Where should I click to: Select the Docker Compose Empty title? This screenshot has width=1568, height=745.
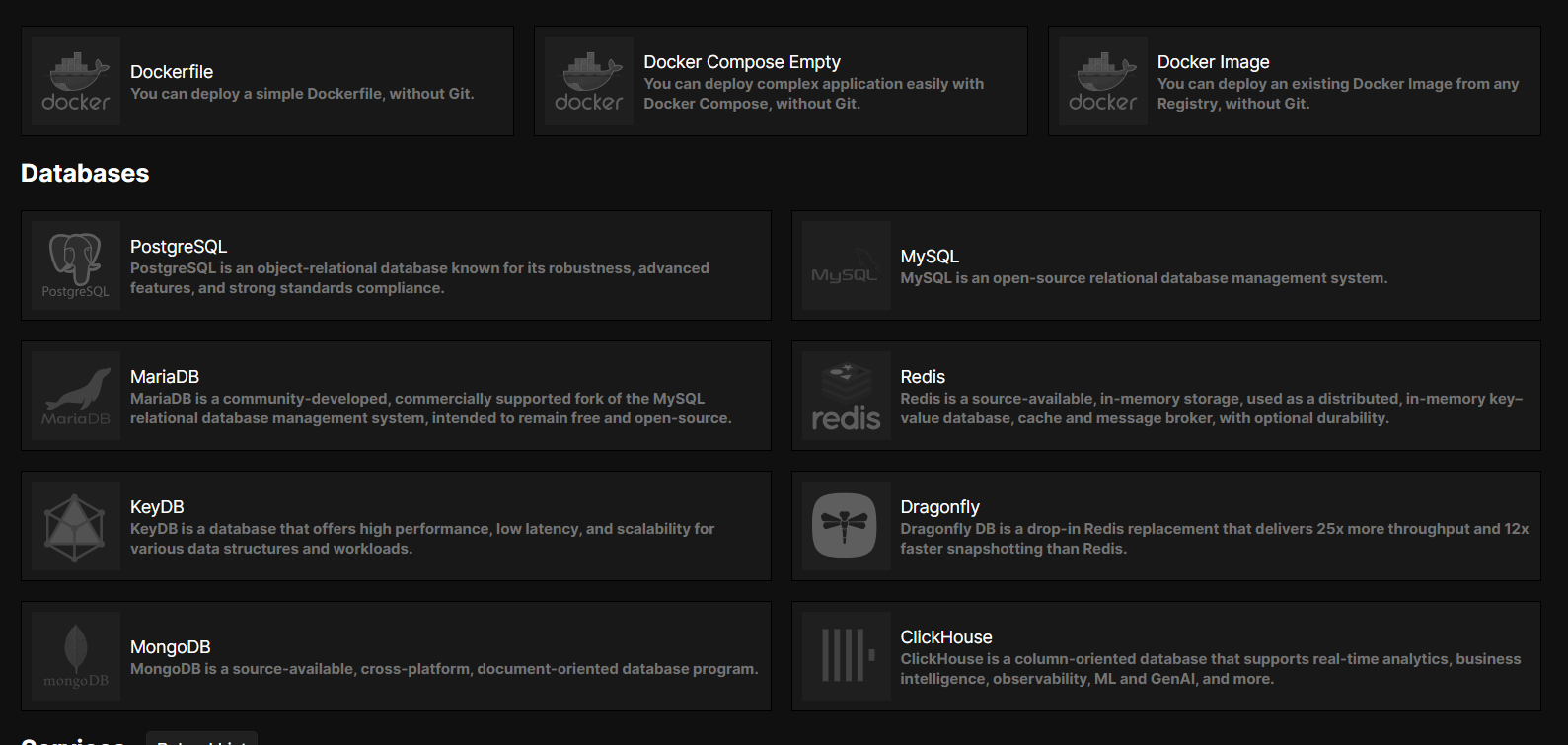coord(742,62)
